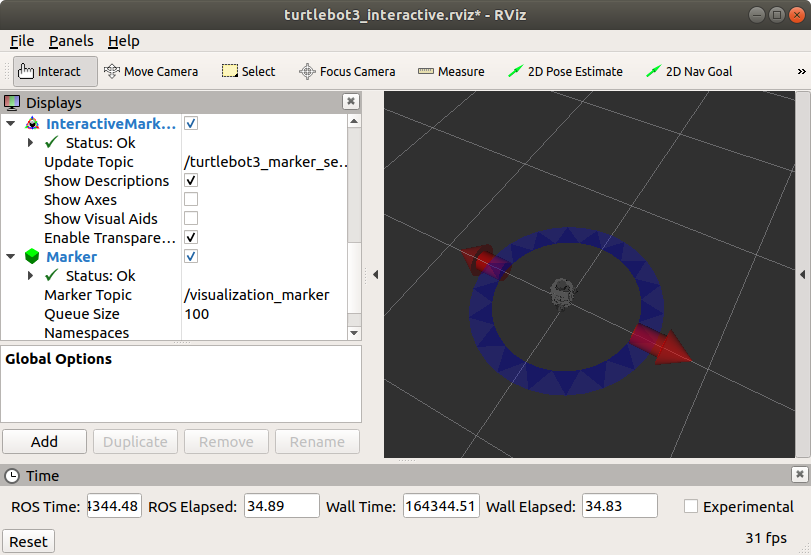Click the Wall Time field
Image resolution: width=811 pixels, height=555 pixels.
(441, 506)
